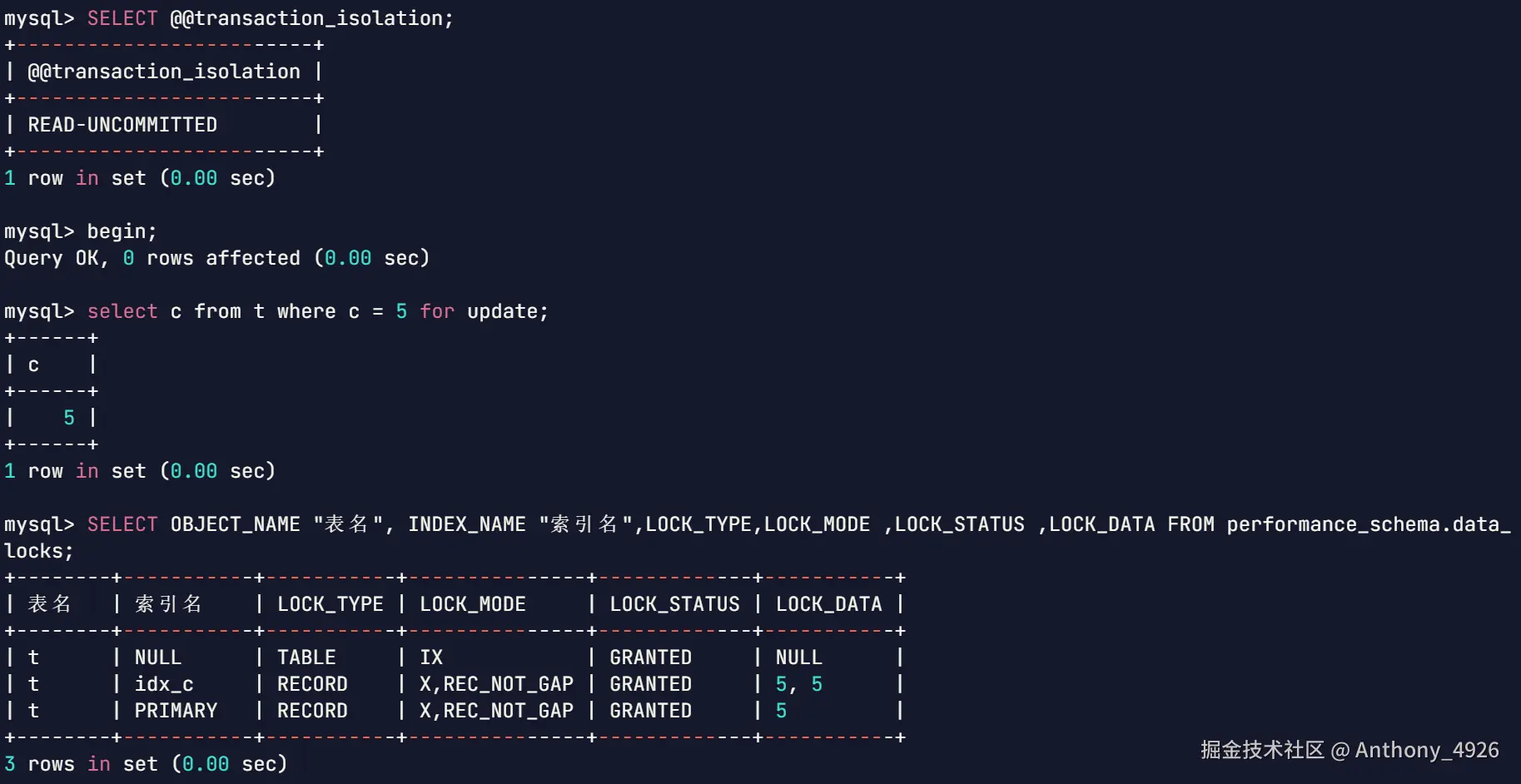The image size is (1521, 784).
Task: Click the GRANTED status in the TABLE row
Action: point(650,657)
